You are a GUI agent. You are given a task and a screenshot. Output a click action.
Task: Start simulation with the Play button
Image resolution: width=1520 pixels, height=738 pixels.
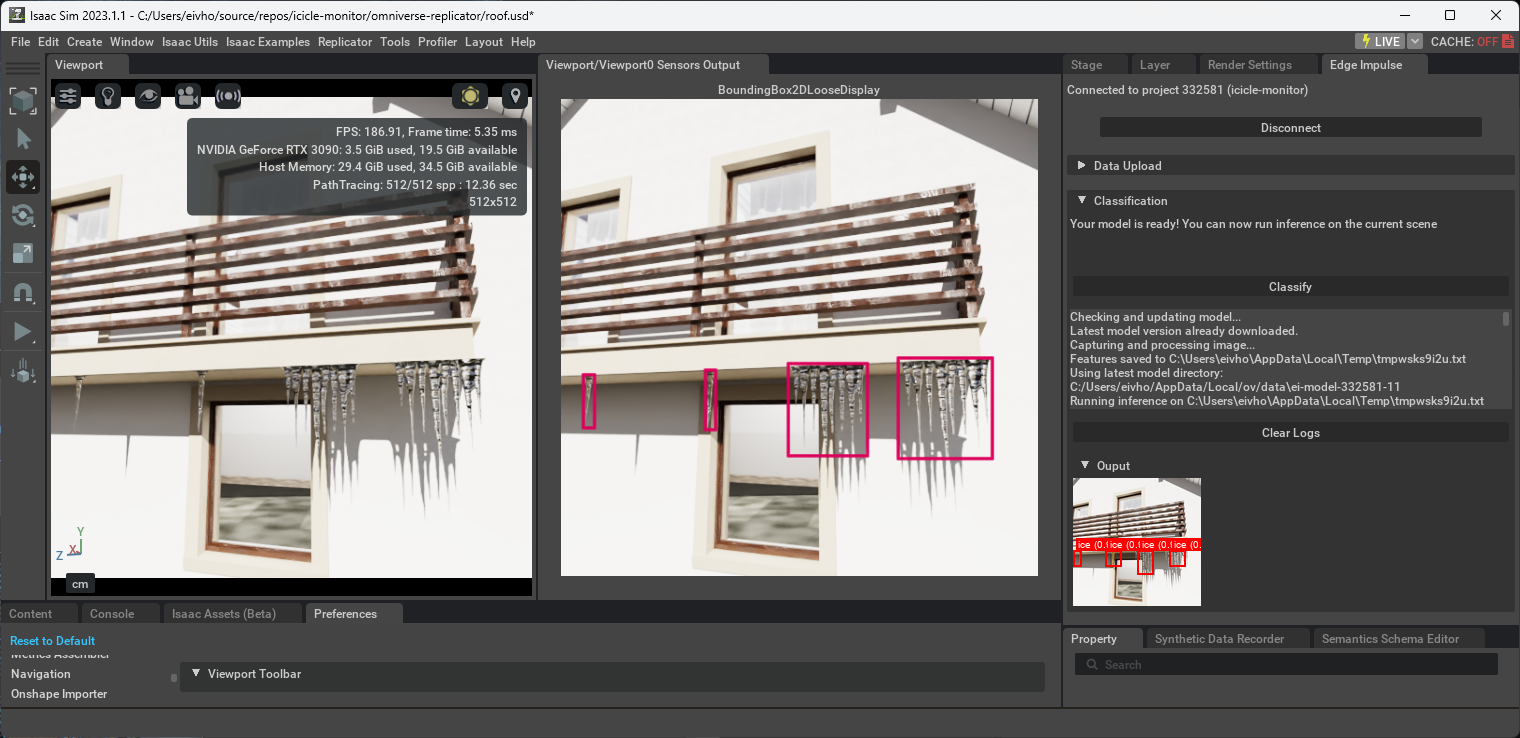click(23, 332)
